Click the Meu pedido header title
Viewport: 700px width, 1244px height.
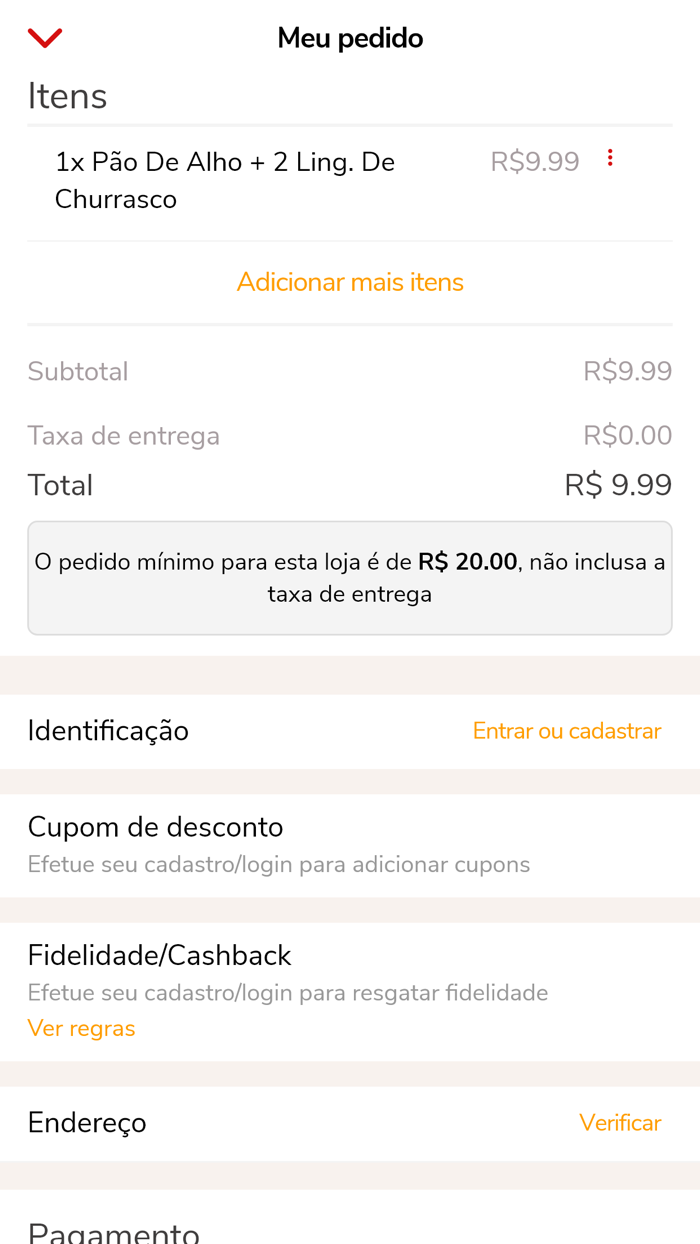click(350, 37)
